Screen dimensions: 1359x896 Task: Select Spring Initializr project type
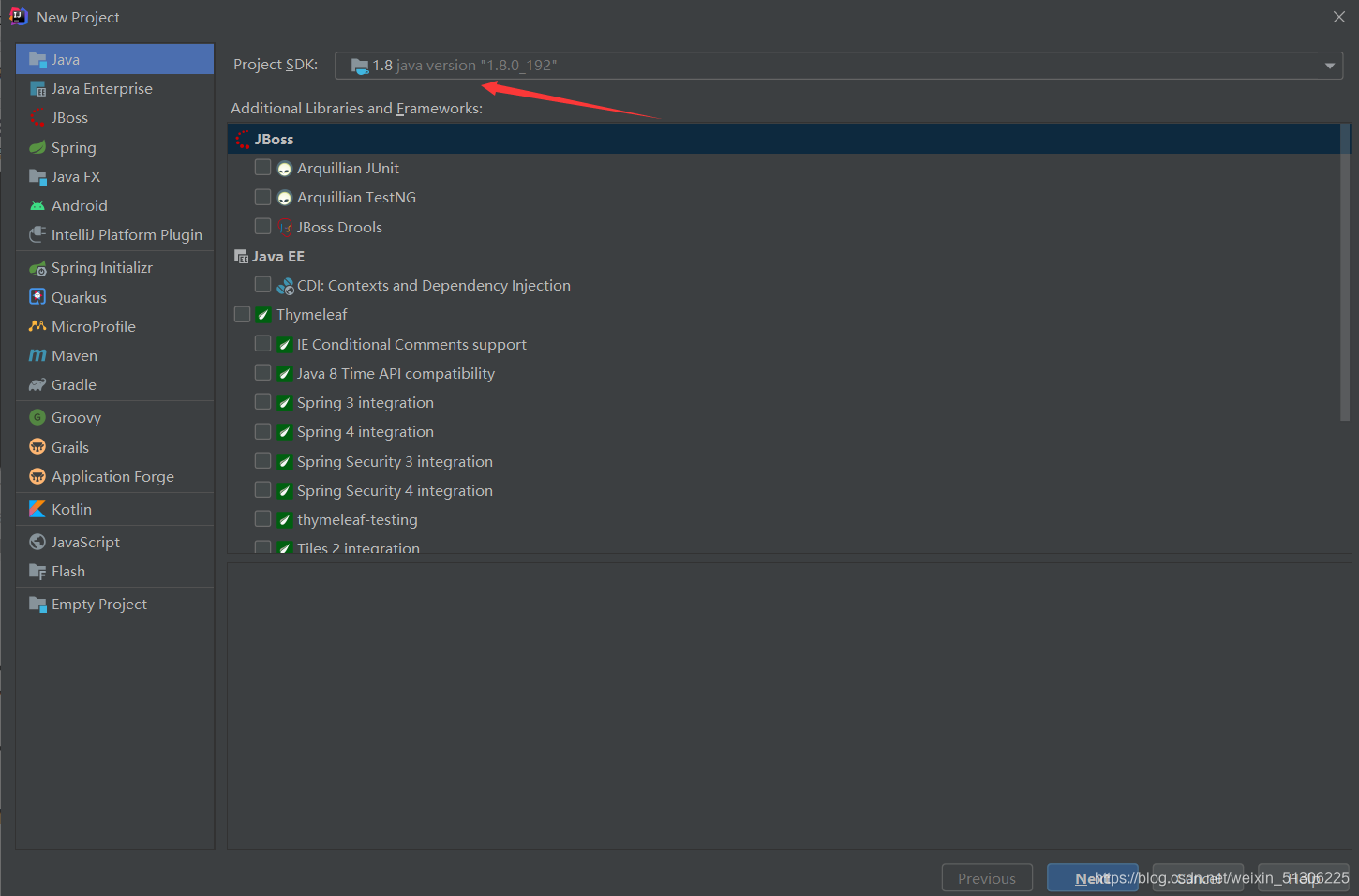[101, 267]
